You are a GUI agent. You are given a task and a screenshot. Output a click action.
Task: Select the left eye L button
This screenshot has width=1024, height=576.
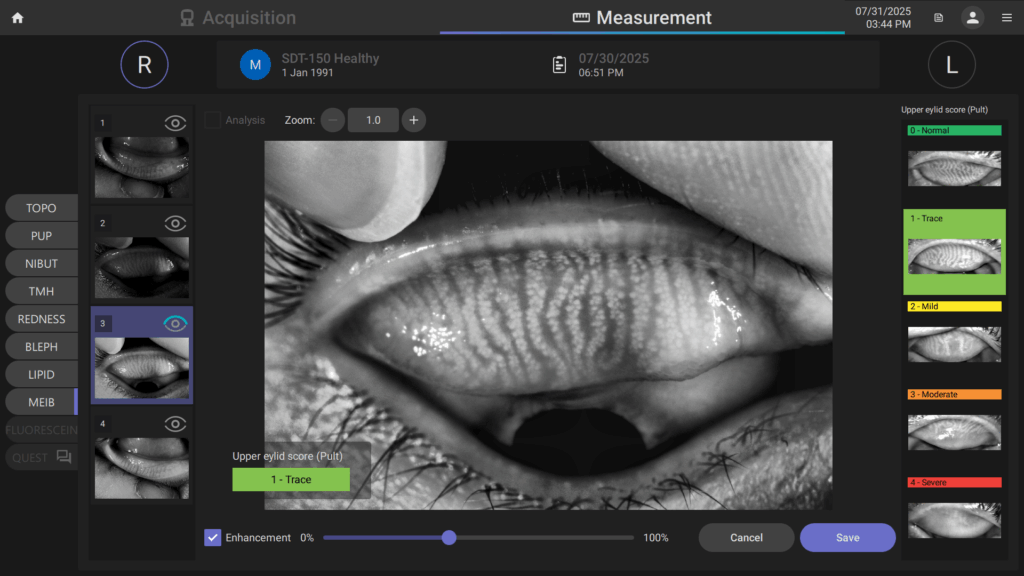(951, 65)
